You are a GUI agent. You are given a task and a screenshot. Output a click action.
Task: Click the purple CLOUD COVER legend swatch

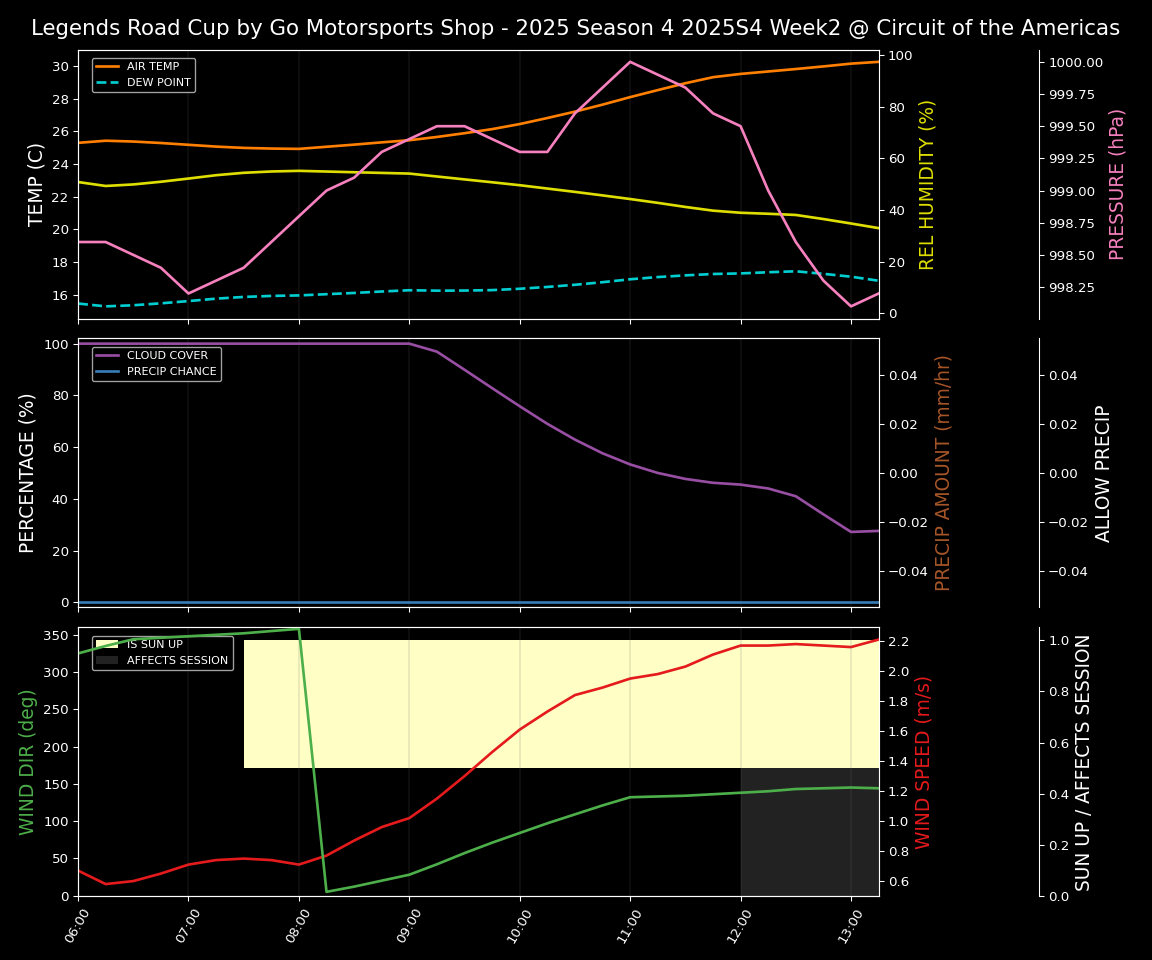108,356
